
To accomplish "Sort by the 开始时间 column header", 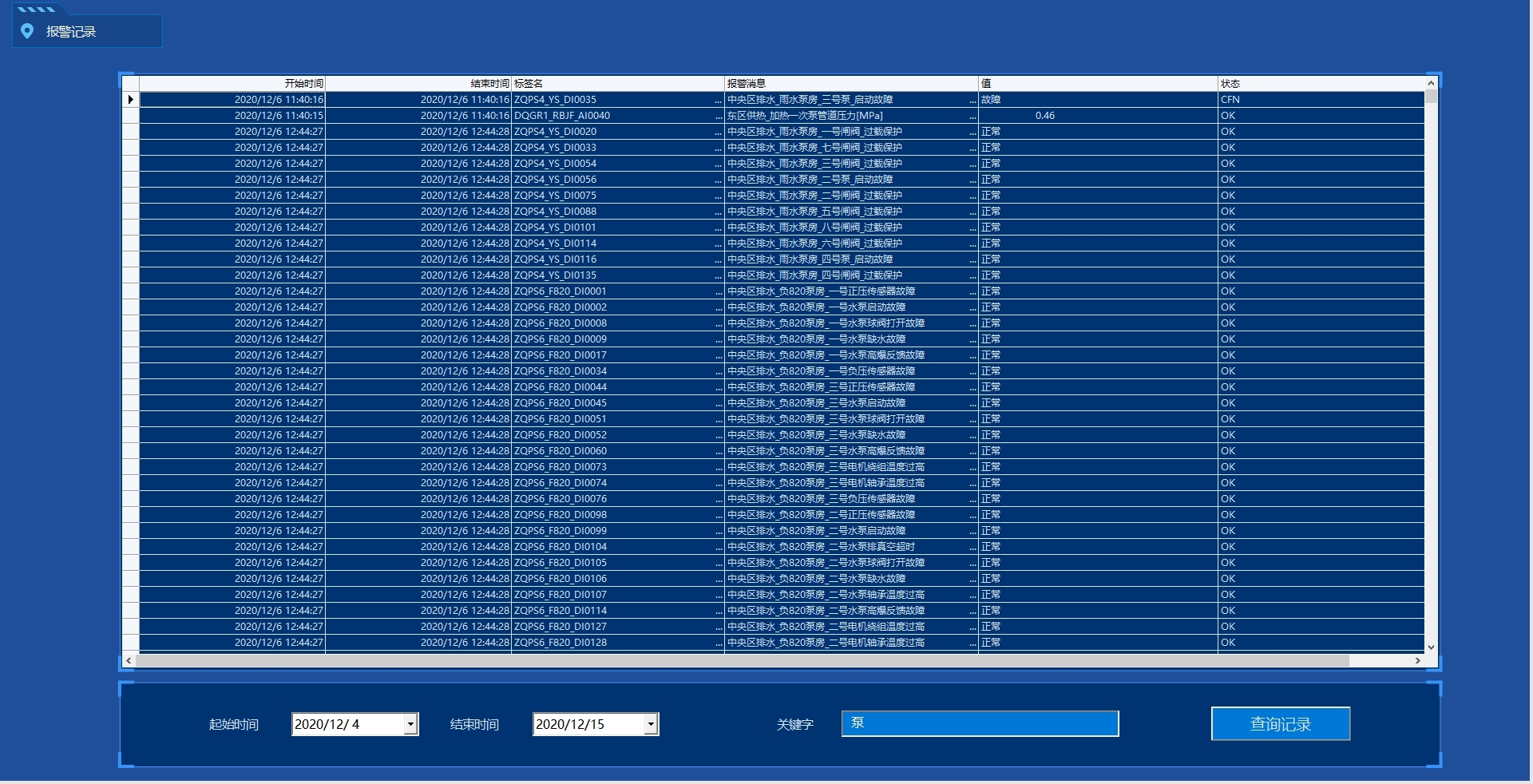I will pyautogui.click(x=232, y=83).
